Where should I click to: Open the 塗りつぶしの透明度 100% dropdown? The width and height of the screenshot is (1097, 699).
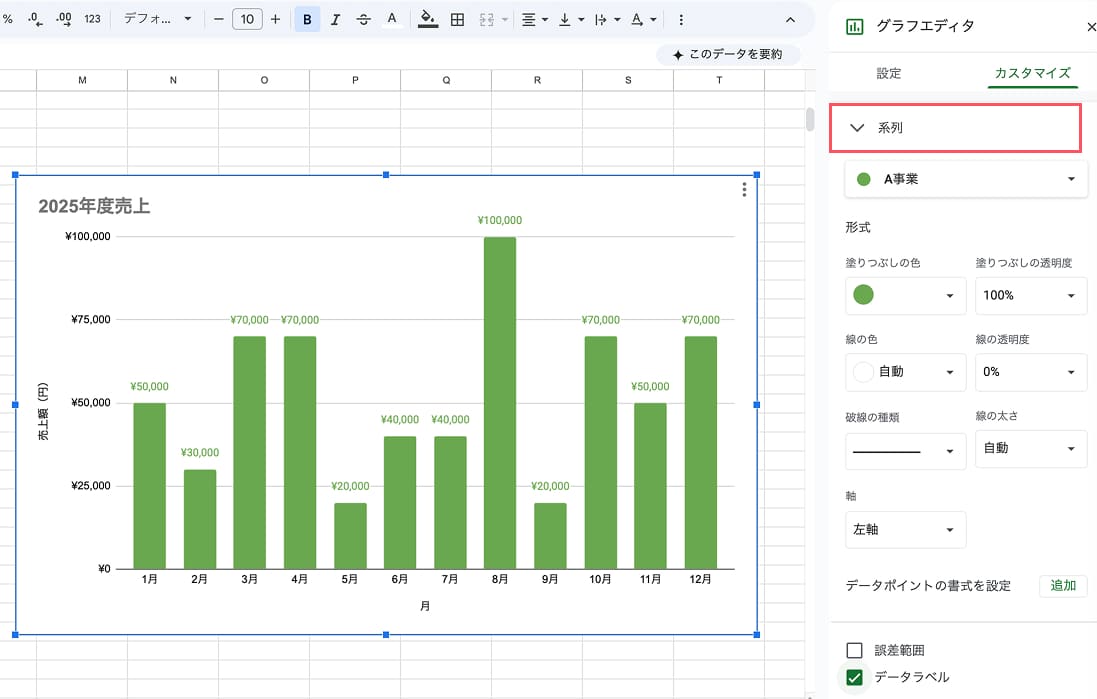pos(1030,296)
